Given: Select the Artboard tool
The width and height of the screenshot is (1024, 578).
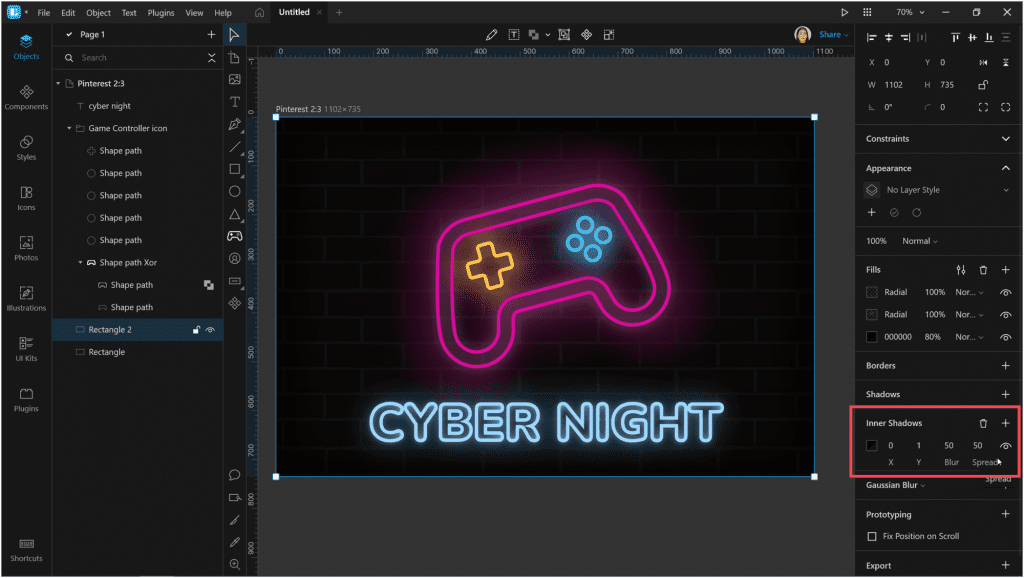Looking at the screenshot, I should [234, 58].
